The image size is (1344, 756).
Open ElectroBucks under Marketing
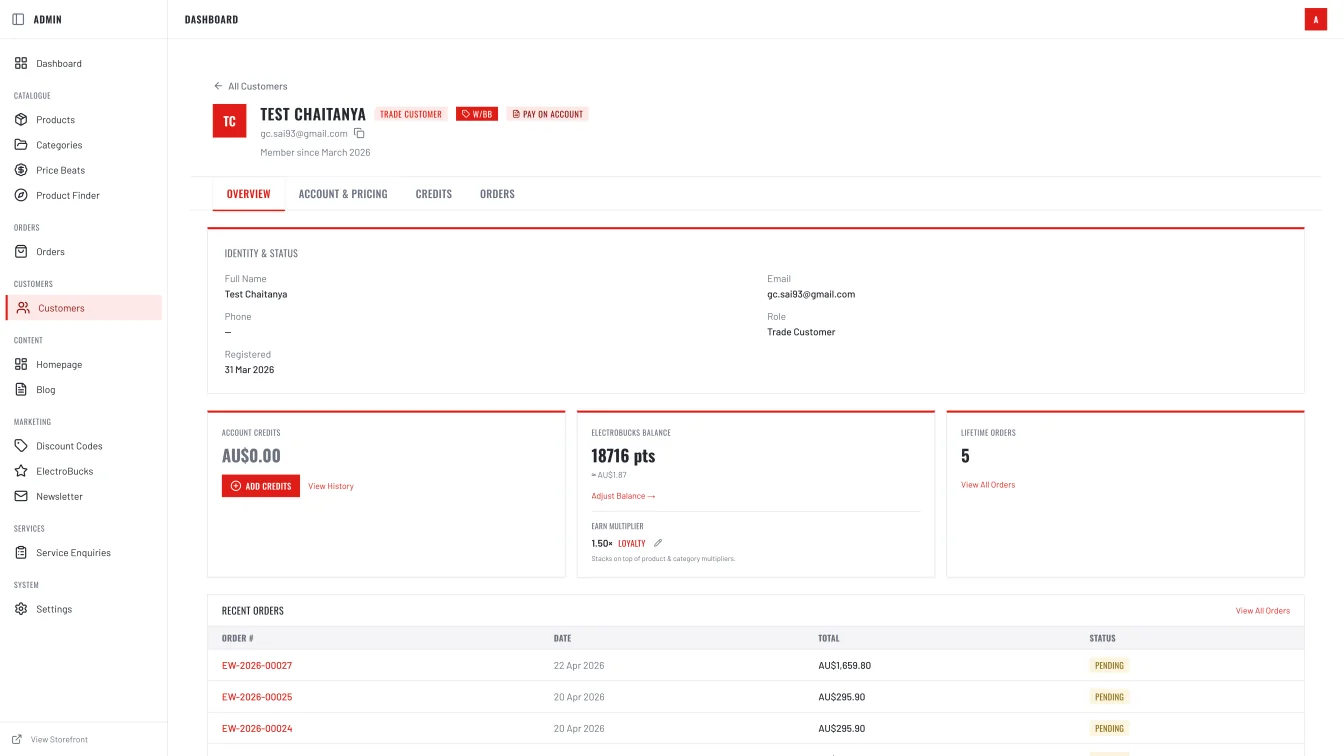(x=62, y=471)
